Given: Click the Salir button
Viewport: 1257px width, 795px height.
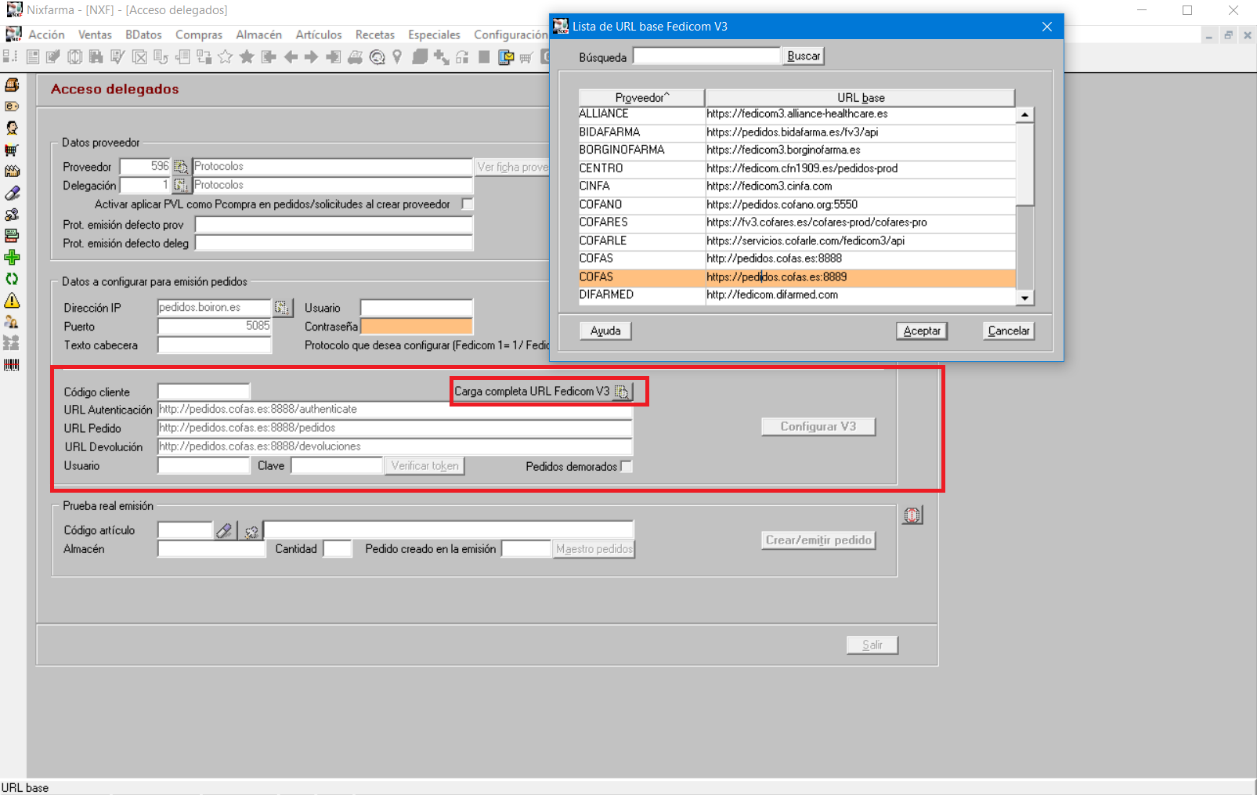Looking at the screenshot, I should click(872, 645).
